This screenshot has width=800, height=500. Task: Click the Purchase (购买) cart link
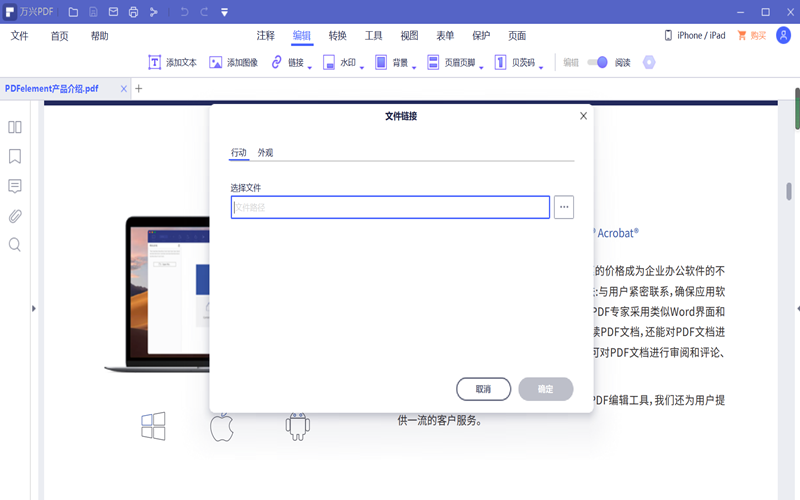point(751,36)
